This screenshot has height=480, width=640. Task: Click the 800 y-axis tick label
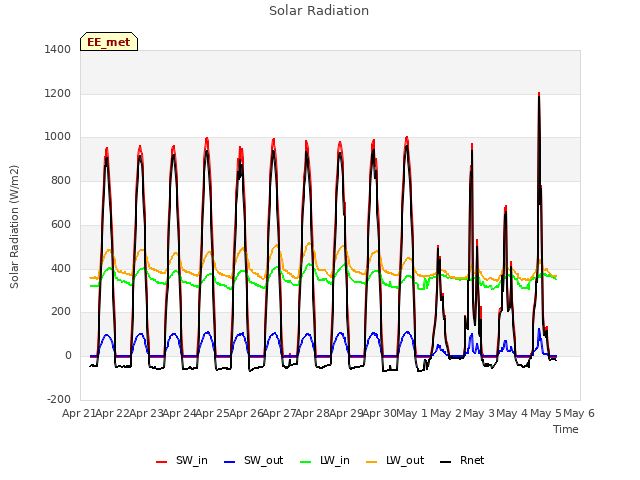61,180
